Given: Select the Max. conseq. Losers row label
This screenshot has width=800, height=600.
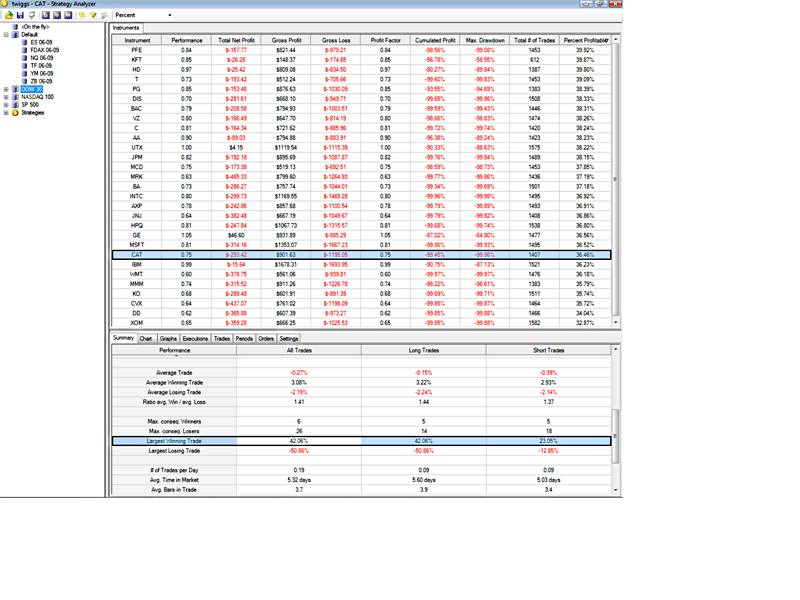Looking at the screenshot, I should (x=174, y=432).
